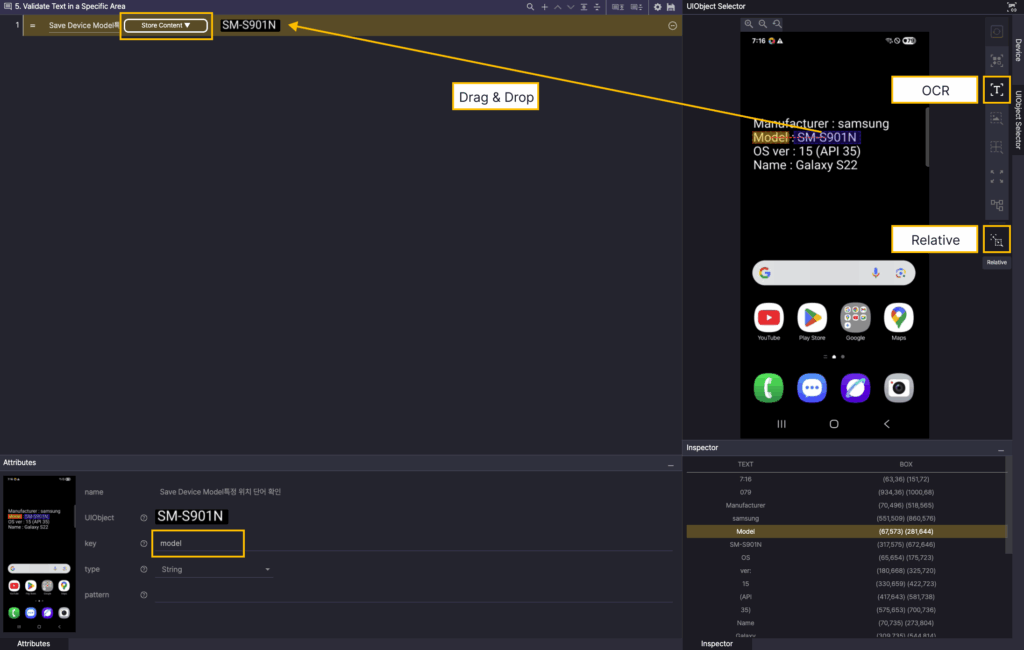
Task: Minimize the Attributes panel
Action: [670, 465]
